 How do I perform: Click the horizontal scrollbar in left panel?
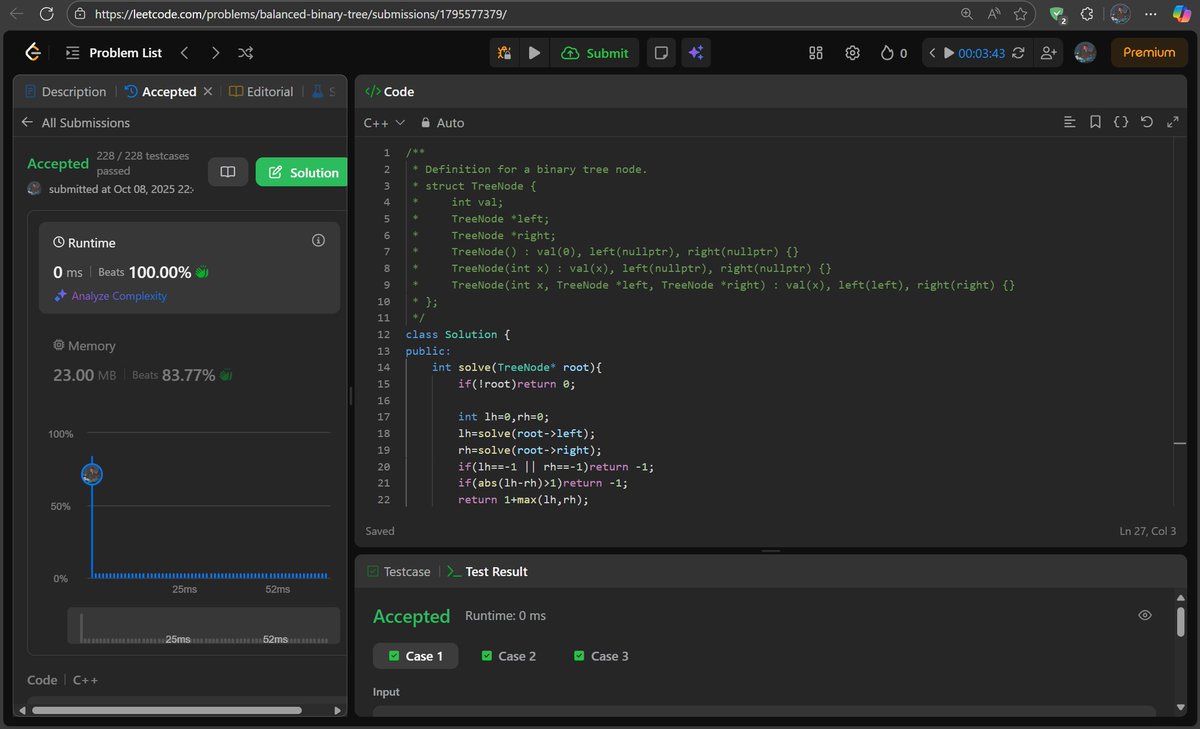click(x=166, y=711)
